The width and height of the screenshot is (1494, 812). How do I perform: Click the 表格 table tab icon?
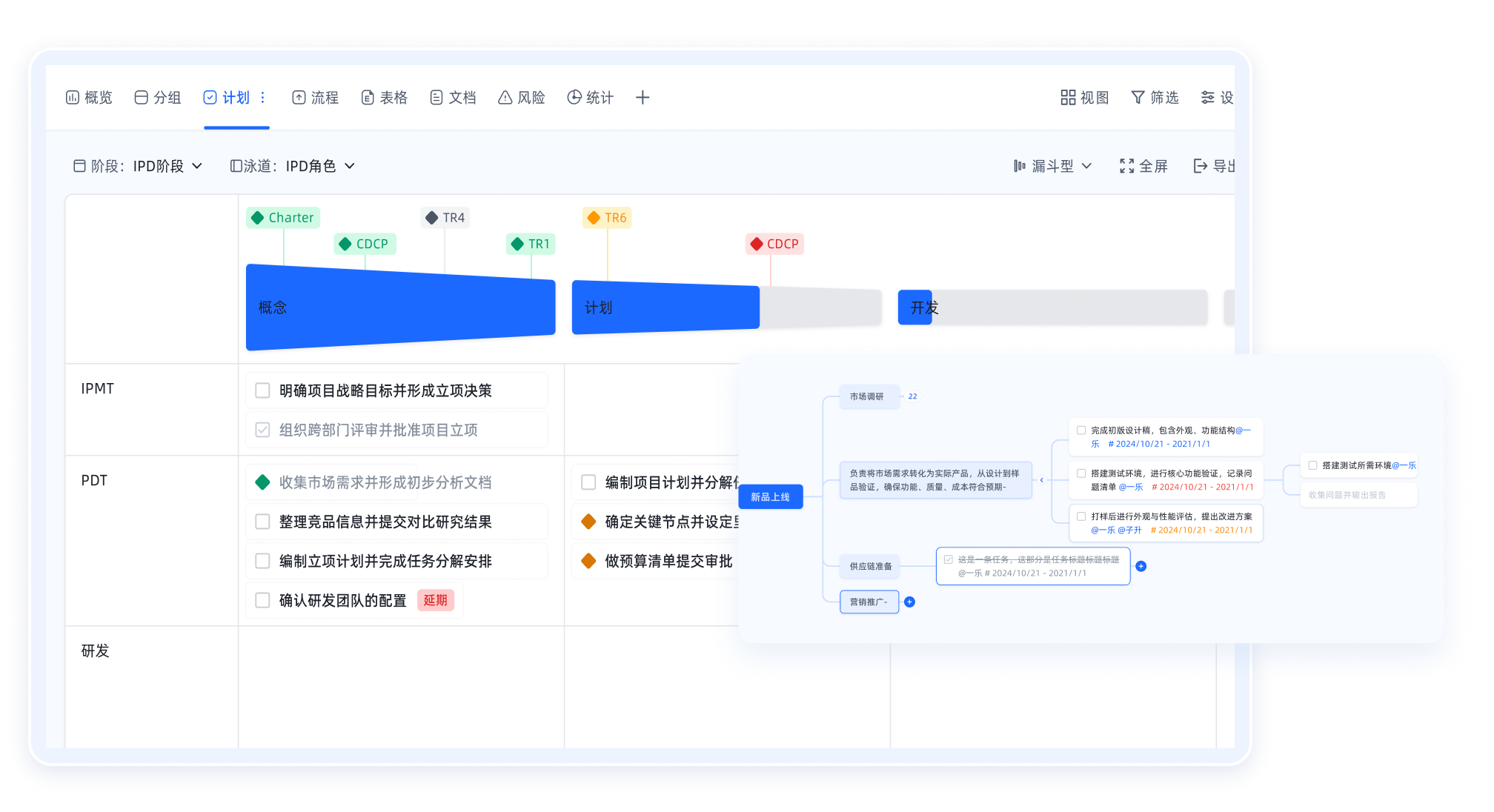[x=368, y=98]
